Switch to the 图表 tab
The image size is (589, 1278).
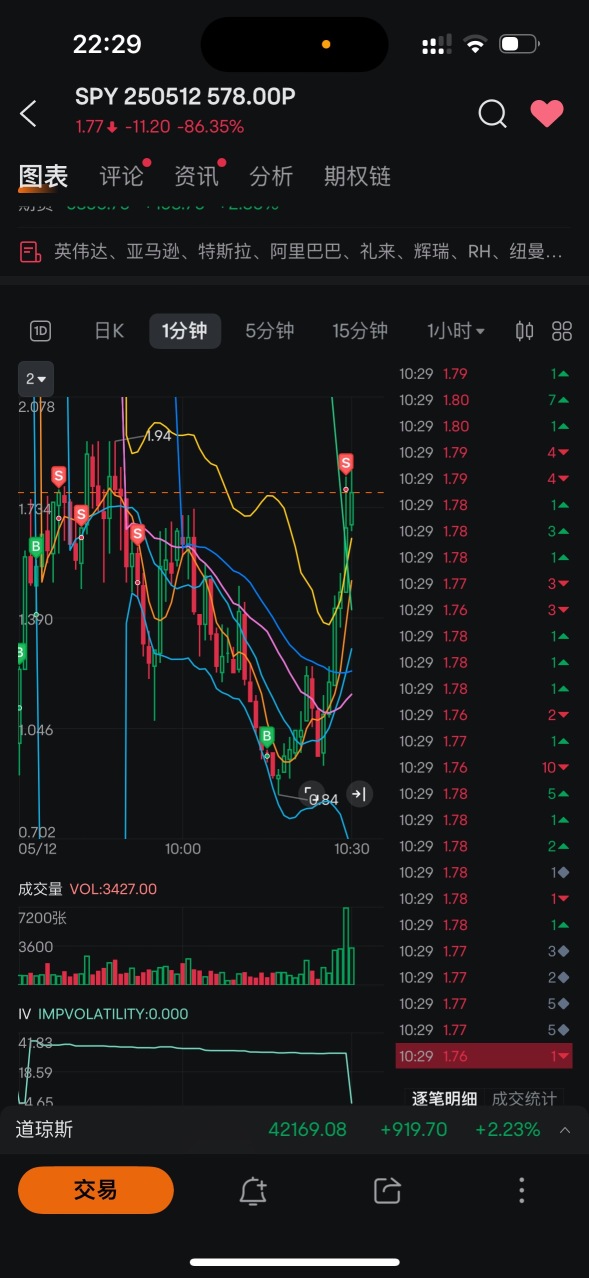pyautogui.click(x=43, y=177)
